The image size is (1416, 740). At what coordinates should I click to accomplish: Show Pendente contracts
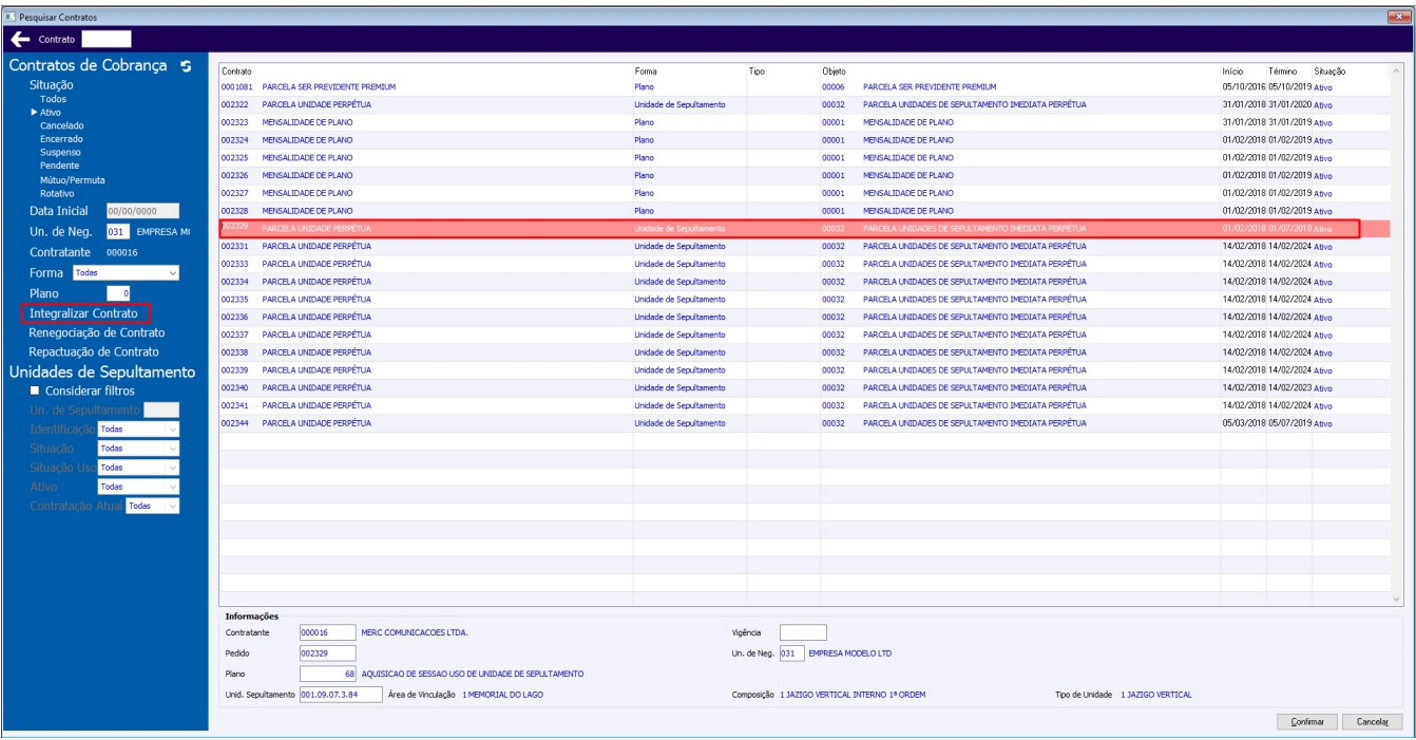(x=59, y=165)
